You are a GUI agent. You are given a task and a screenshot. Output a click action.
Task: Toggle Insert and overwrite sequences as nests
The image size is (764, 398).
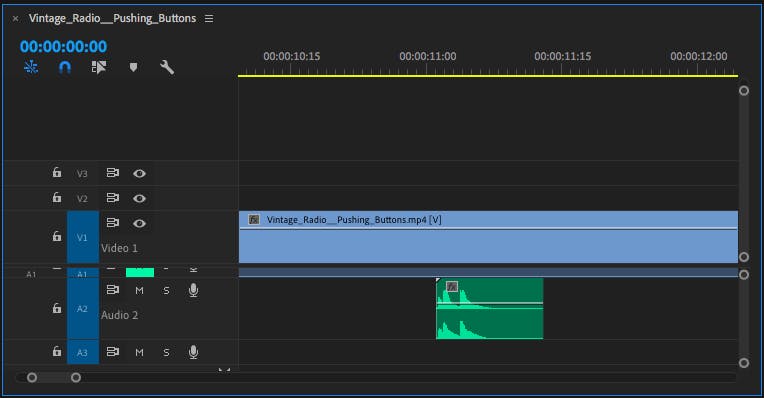(x=31, y=67)
